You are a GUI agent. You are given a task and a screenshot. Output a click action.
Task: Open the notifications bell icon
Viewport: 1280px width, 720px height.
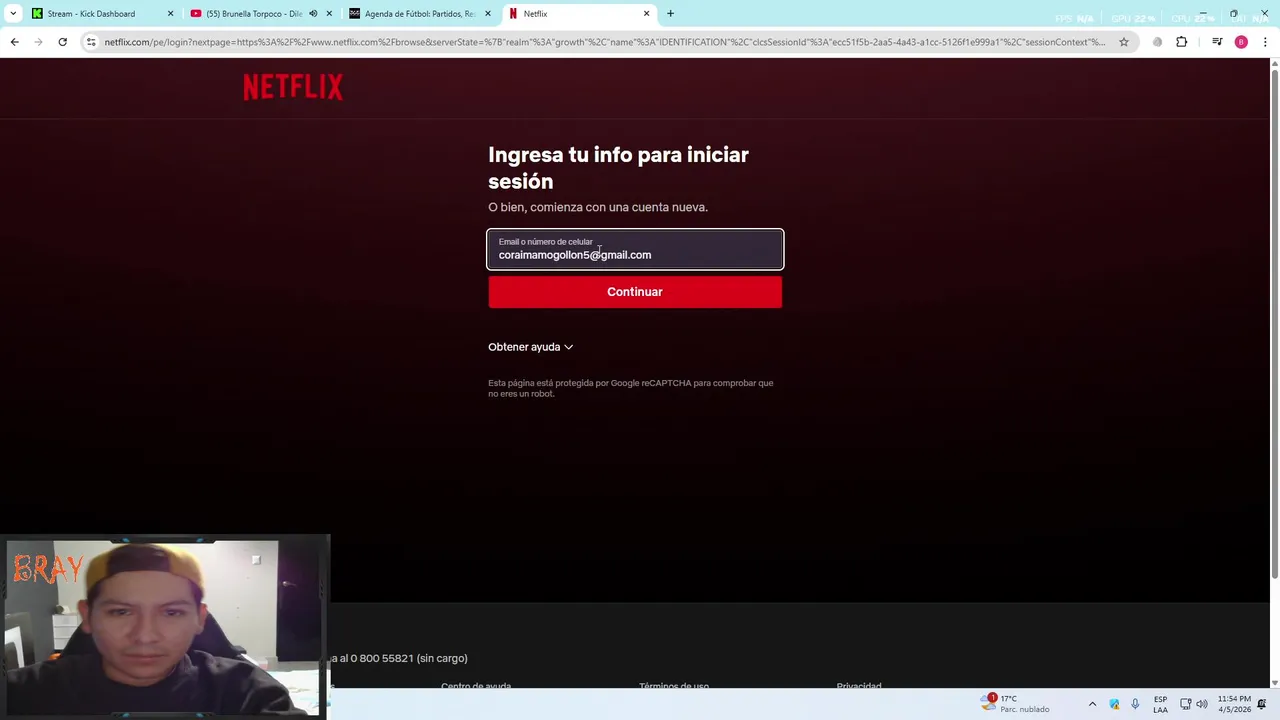point(1262,704)
